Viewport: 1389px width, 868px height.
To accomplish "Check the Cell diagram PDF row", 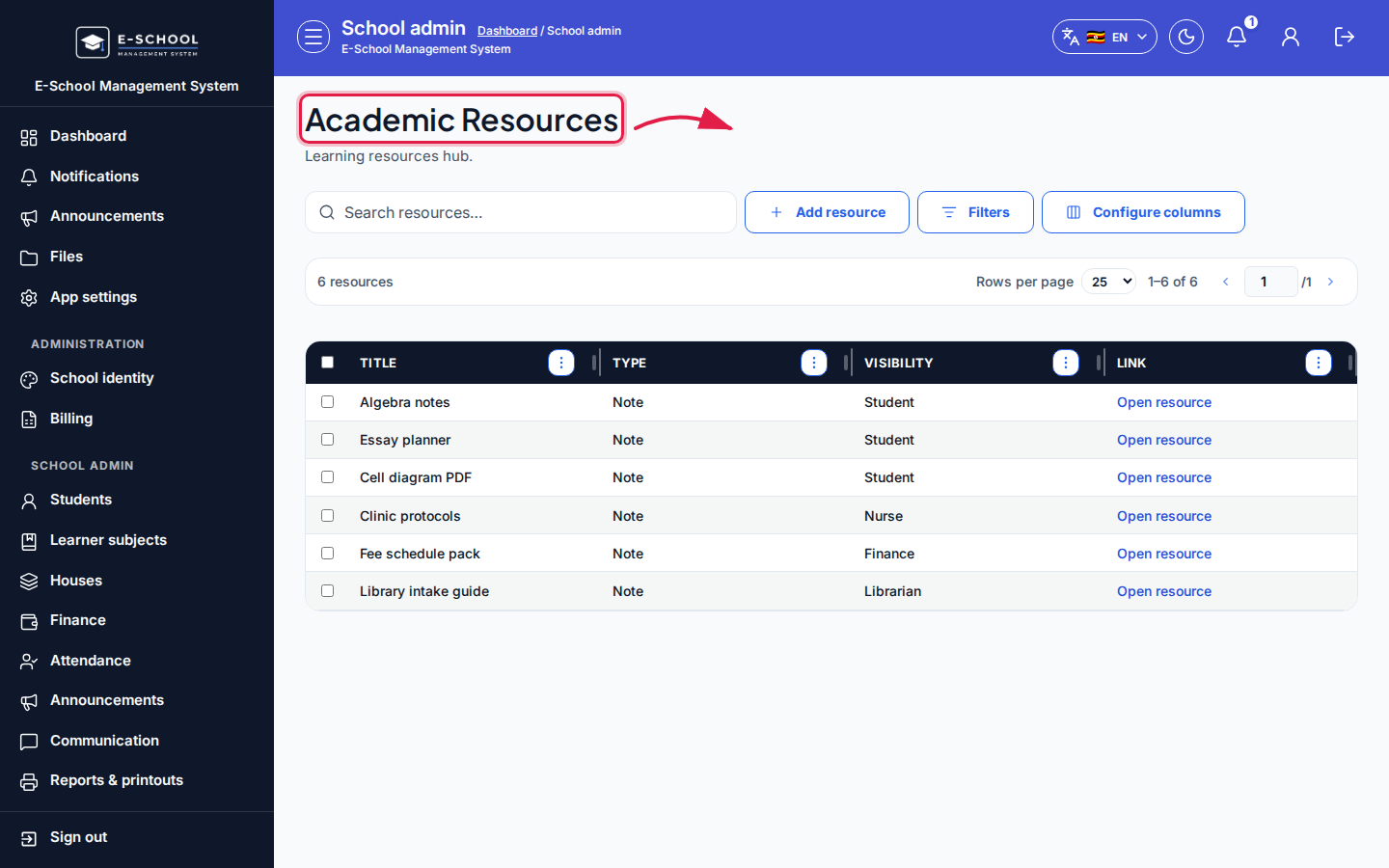I will [x=328, y=477].
